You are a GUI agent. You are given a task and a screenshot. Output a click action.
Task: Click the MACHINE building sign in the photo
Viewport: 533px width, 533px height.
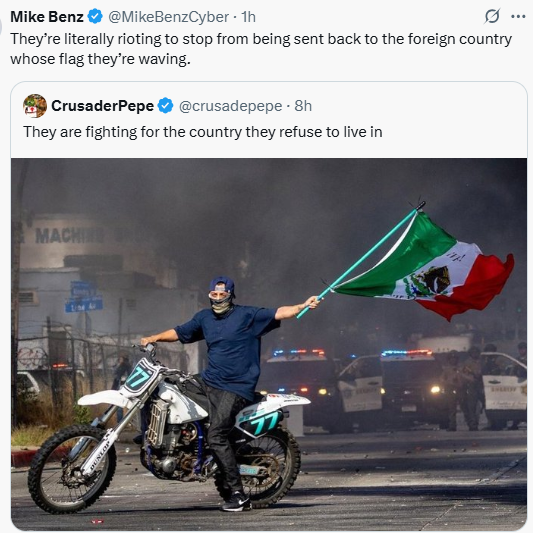coord(70,235)
